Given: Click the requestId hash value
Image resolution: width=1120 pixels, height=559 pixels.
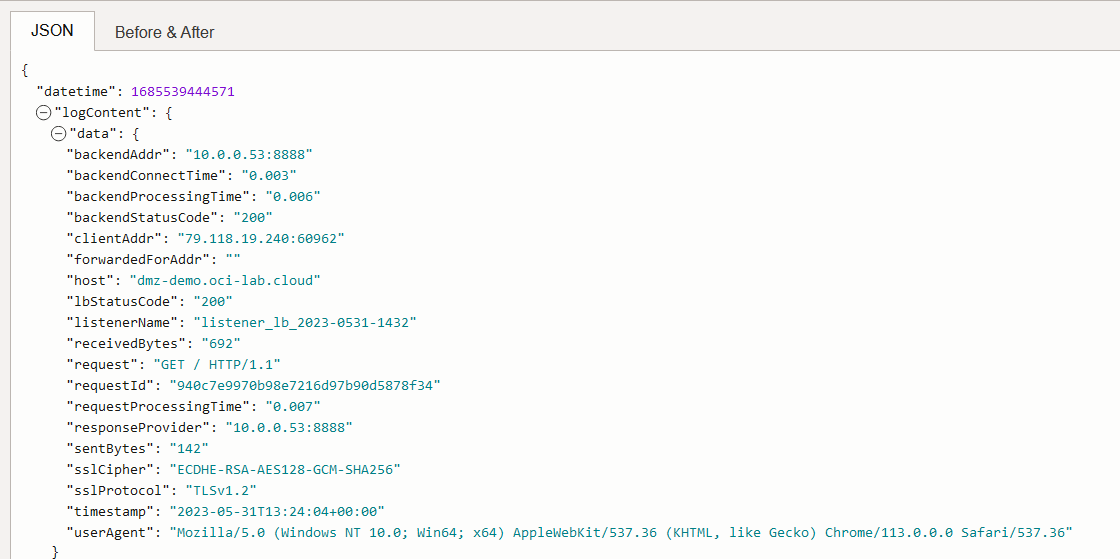Looking at the screenshot, I should point(304,386).
